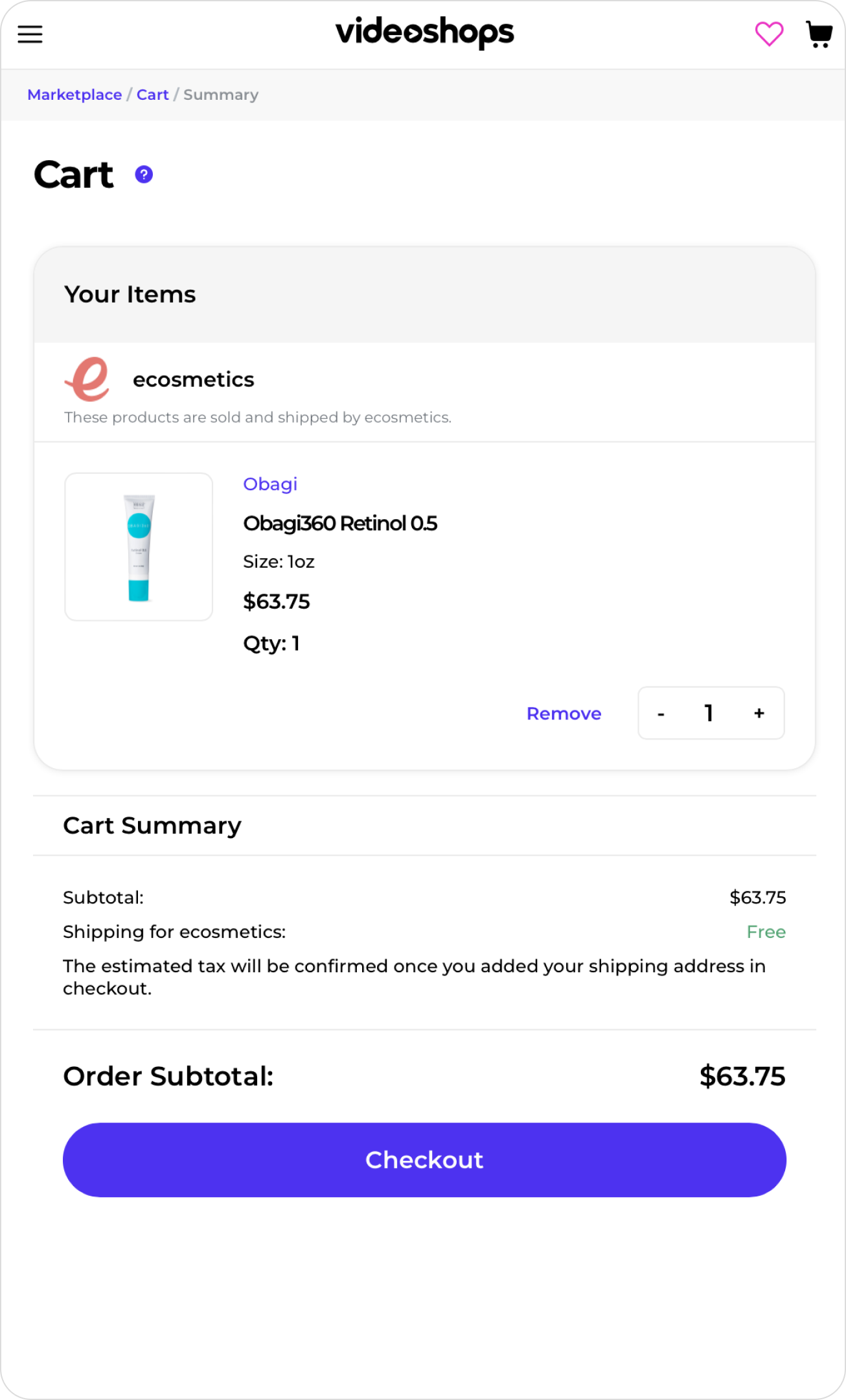Viewport: 846px width, 1400px height.
Task: Click the Obagi360 Retinol 0.5 product title
Action: (x=340, y=523)
